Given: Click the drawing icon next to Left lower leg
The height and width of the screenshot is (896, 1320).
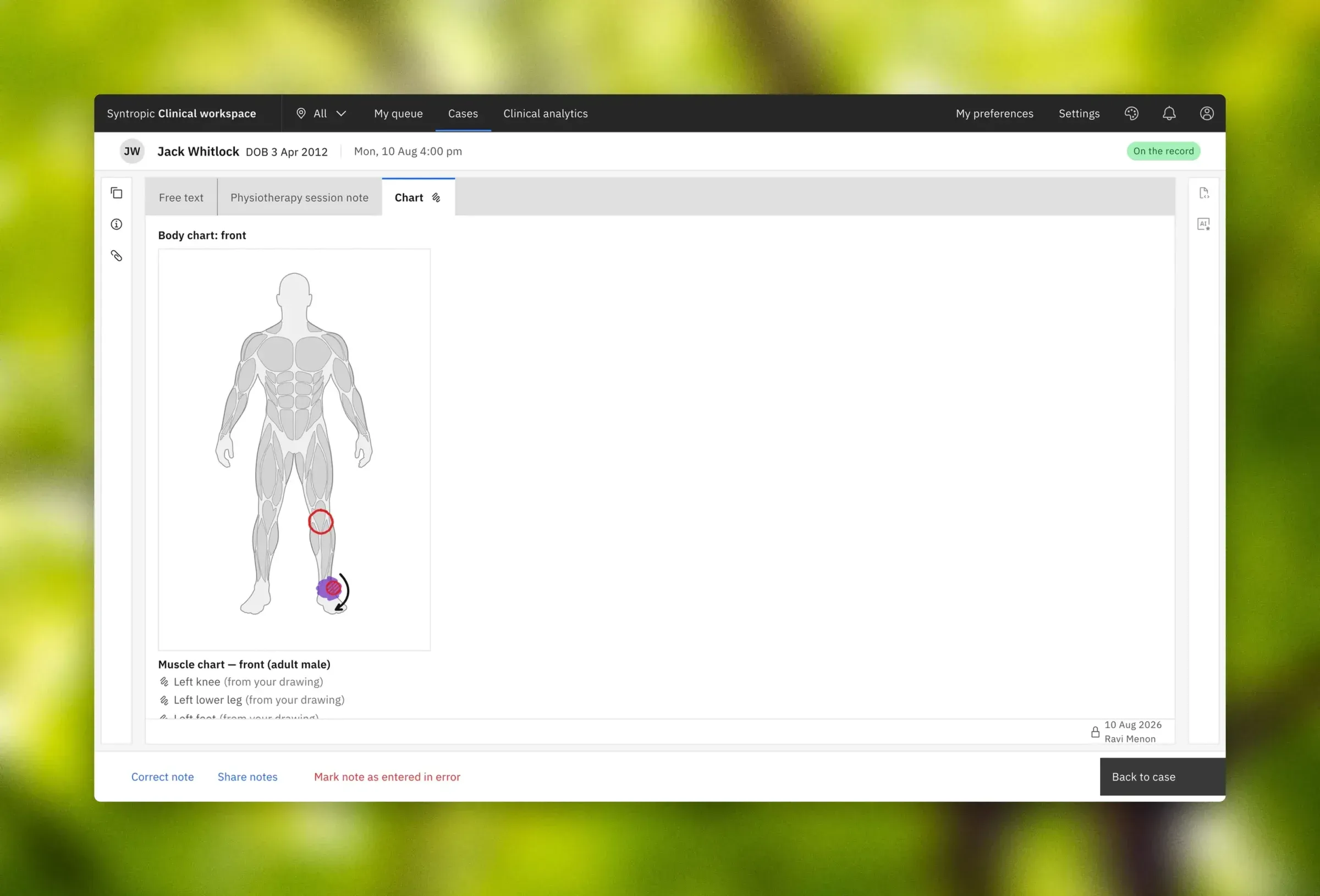Looking at the screenshot, I should [x=164, y=700].
